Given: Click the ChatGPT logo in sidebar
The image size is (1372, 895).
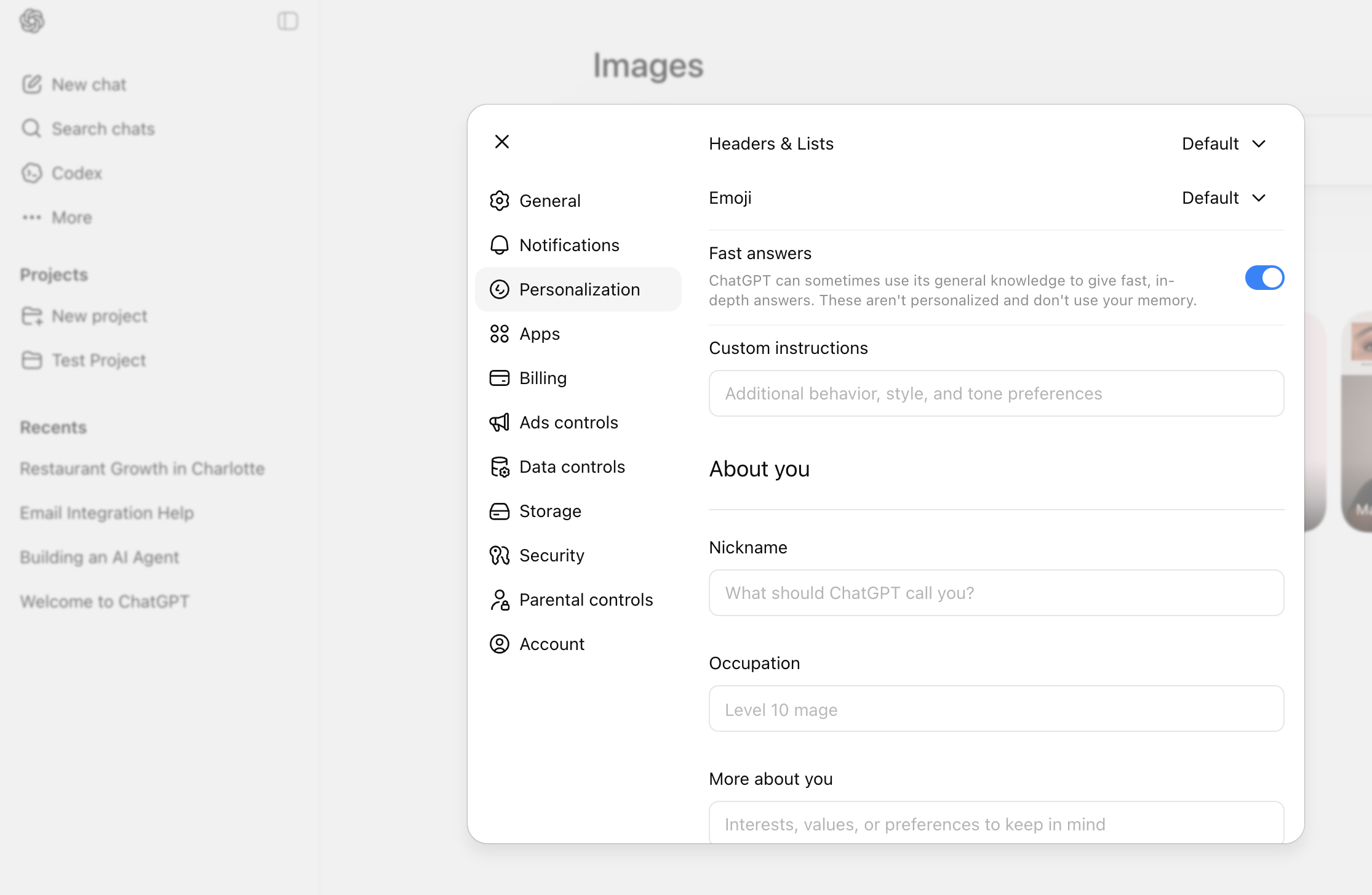Looking at the screenshot, I should pos(32,21).
